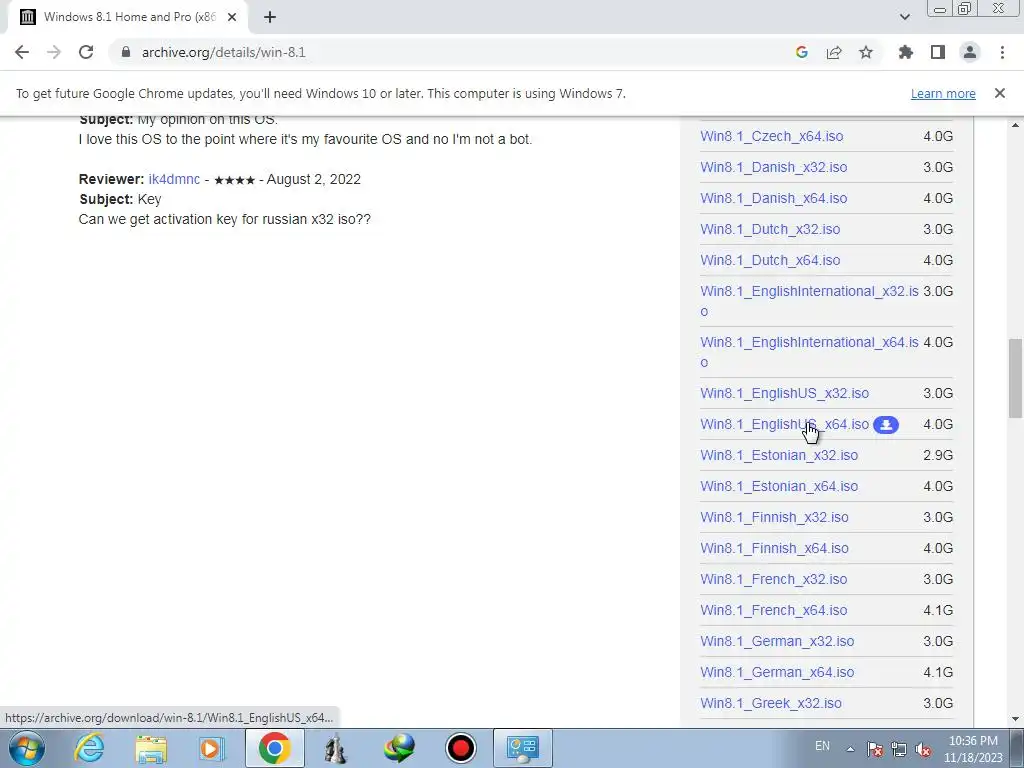Close the Windows 8.1 tab
Screen dimensions: 1024x768
tap(232, 17)
